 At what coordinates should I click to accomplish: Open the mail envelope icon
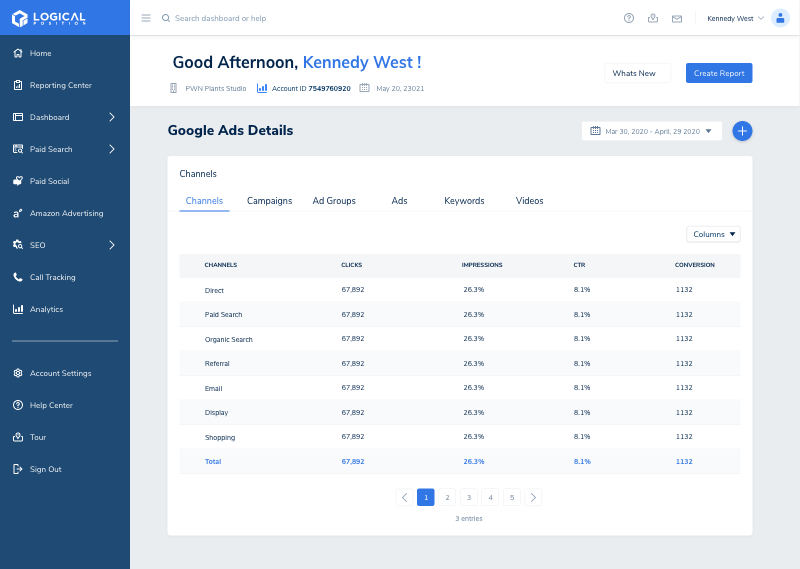pyautogui.click(x=677, y=19)
